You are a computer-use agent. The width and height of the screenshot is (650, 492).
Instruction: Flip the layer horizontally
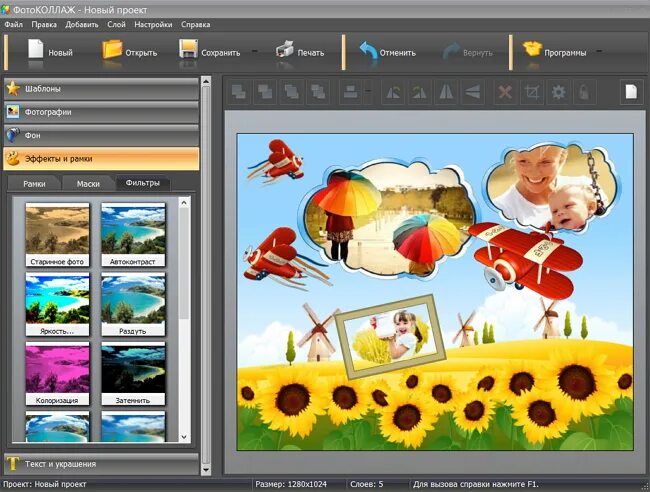[446, 92]
